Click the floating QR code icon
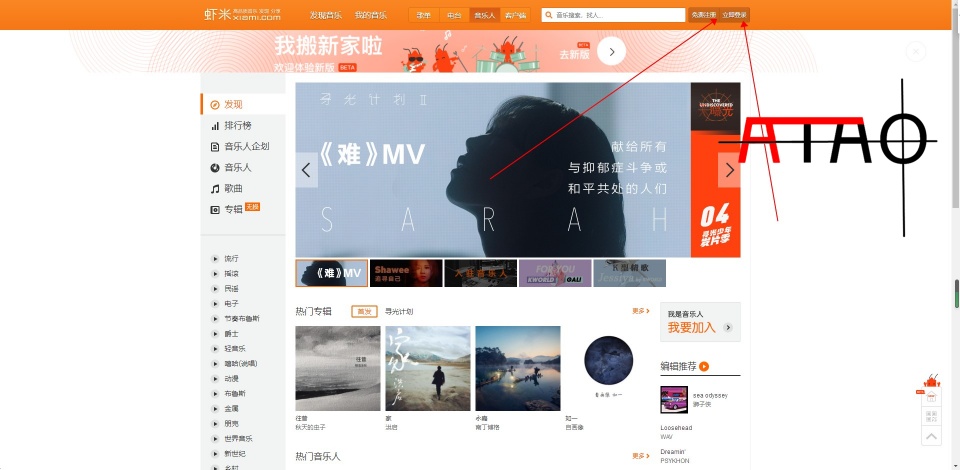960x470 pixels. 931,417
